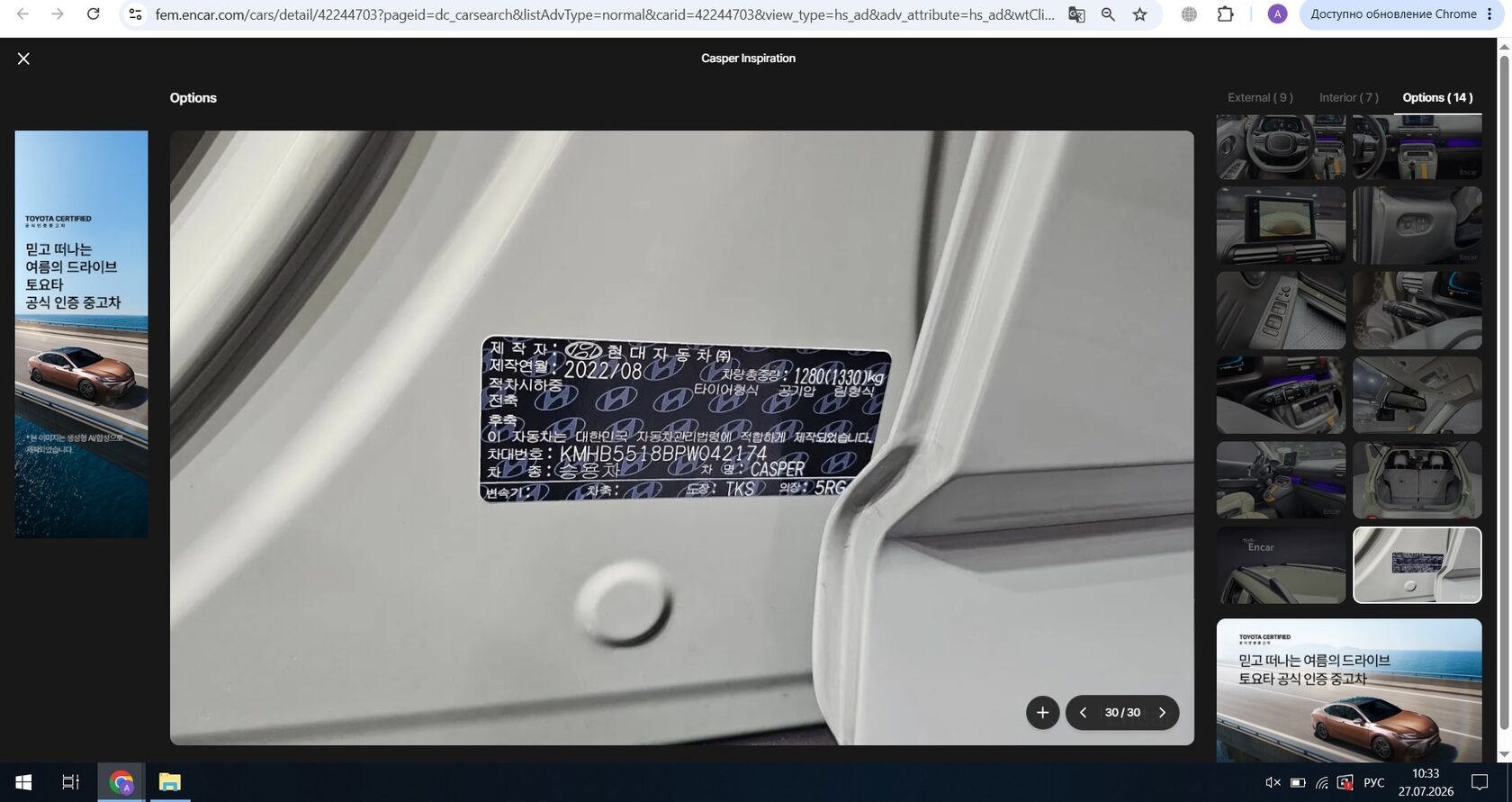
Task: Click the main VIN plate photo
Action: click(x=682, y=437)
